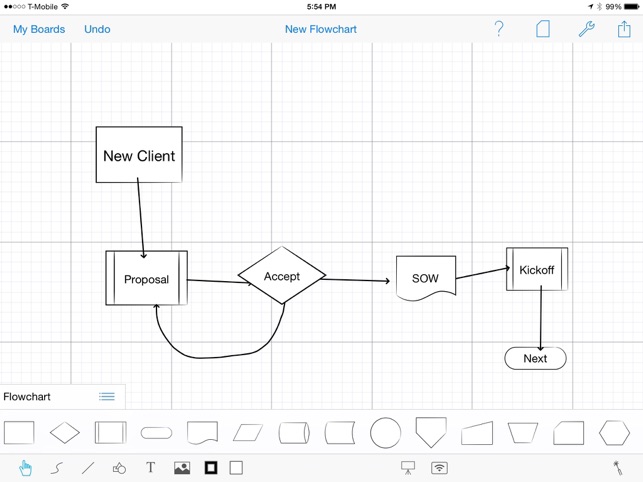
Task: Open the Flowchart shape library list
Action: coord(107,396)
